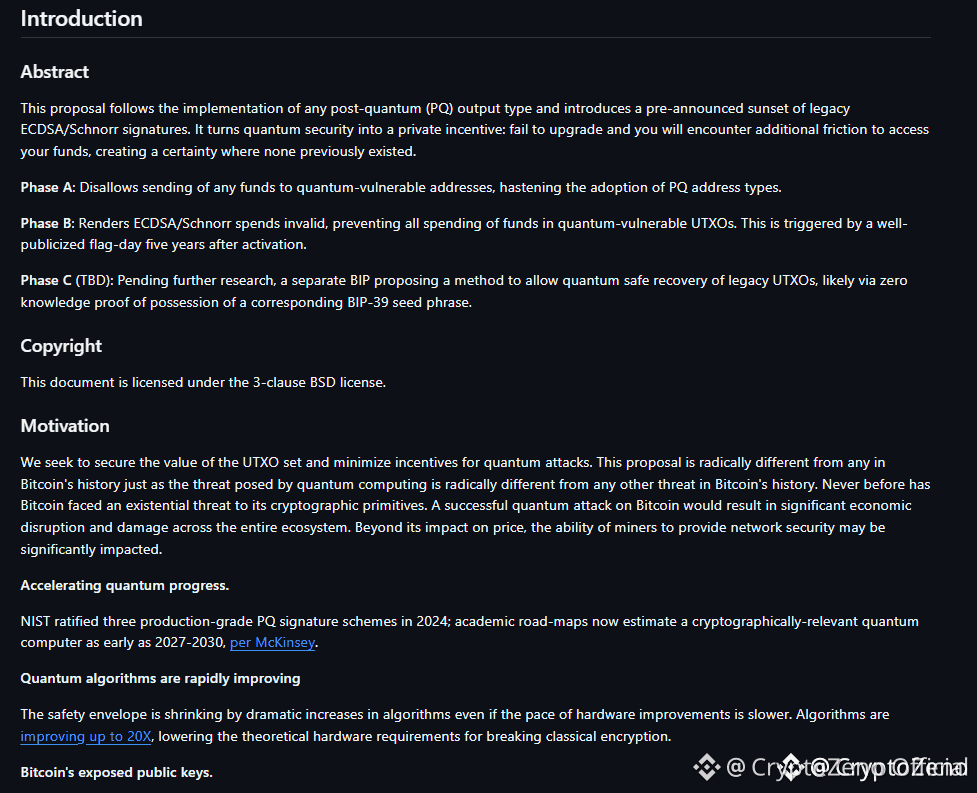The height and width of the screenshot is (793, 977).
Task: Click the white diamond logo overlapping the watermark text
Action: tap(791, 767)
